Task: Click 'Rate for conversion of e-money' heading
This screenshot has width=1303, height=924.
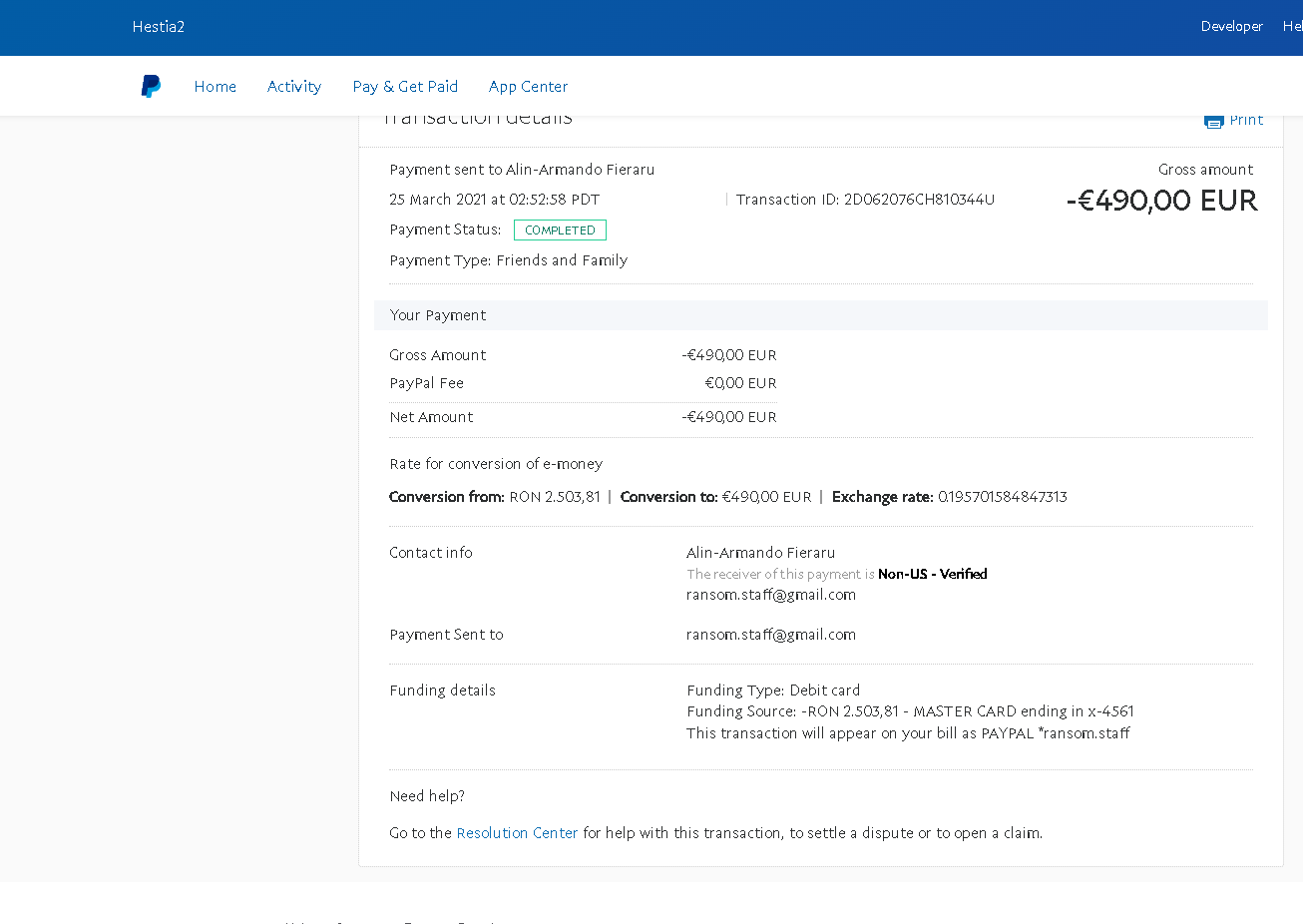Action: point(496,464)
